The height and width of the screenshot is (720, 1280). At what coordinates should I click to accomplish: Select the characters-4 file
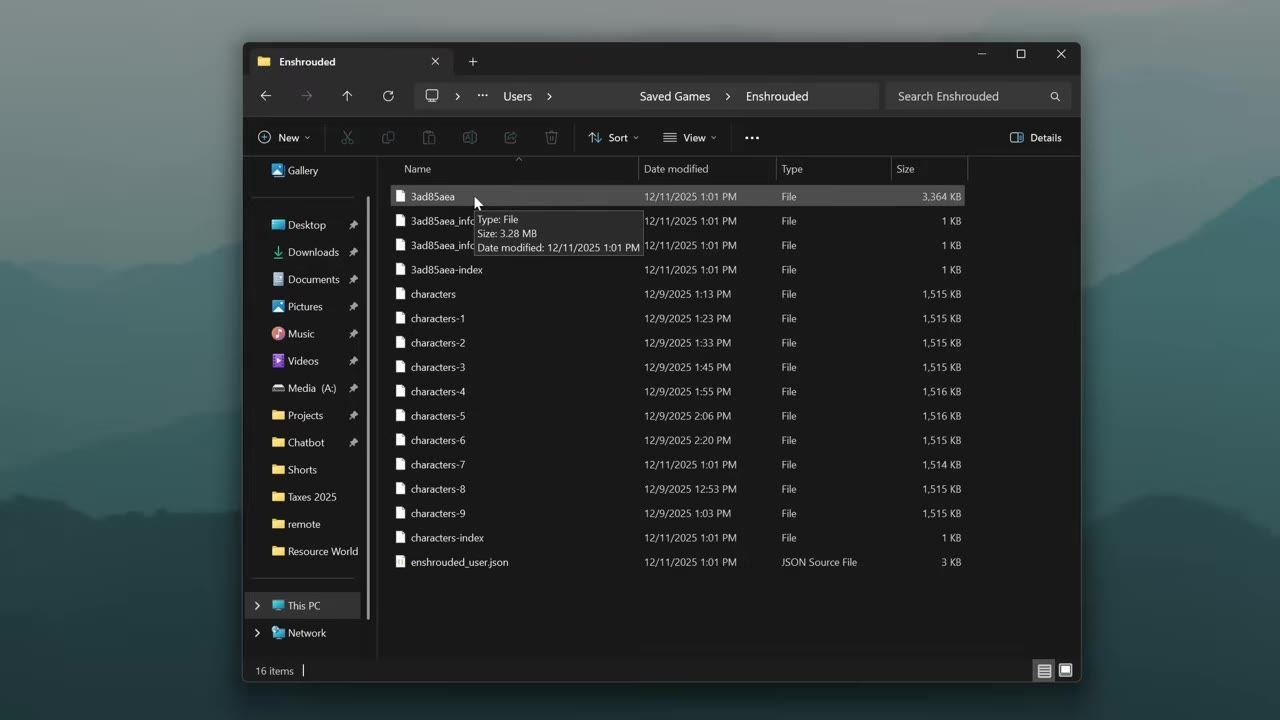tap(677, 392)
